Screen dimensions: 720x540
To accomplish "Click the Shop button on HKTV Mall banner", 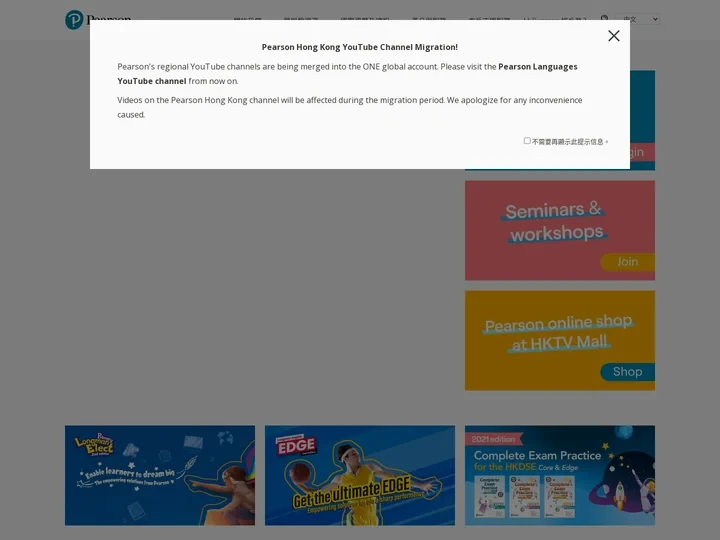I will point(627,371).
